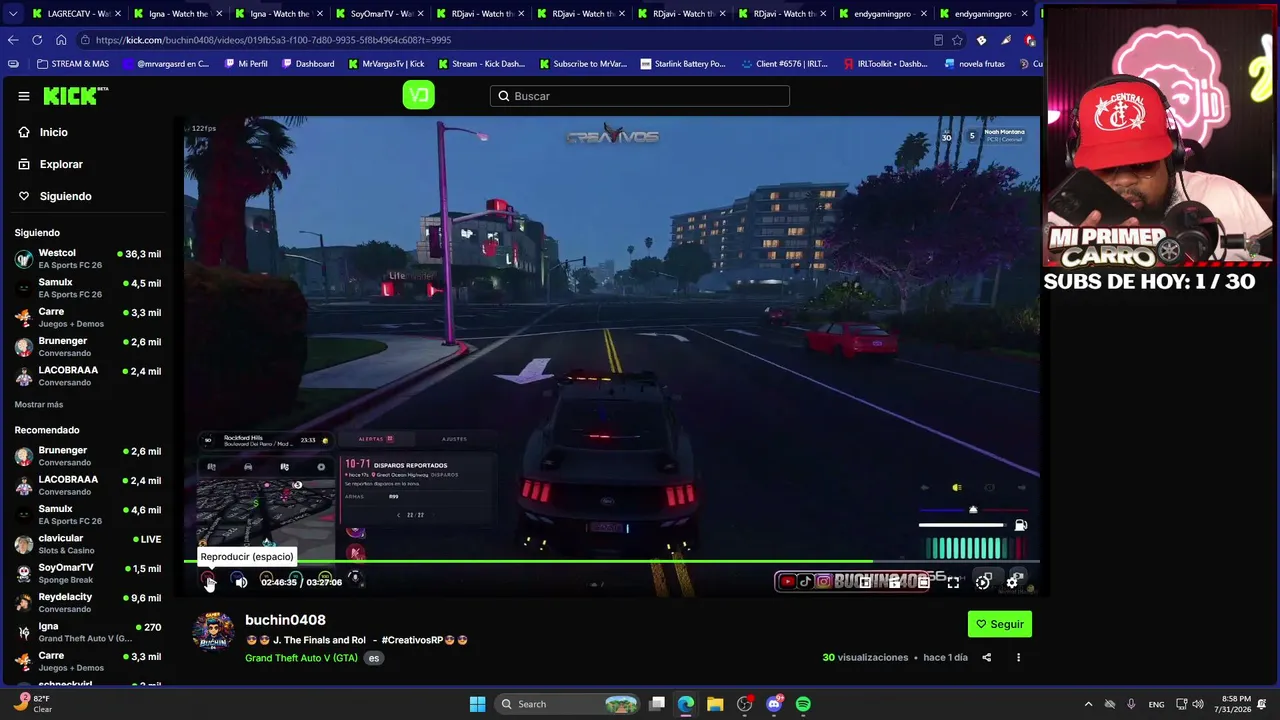Click the browser address bar URL
The height and width of the screenshot is (720, 1280).
pos(273,40)
